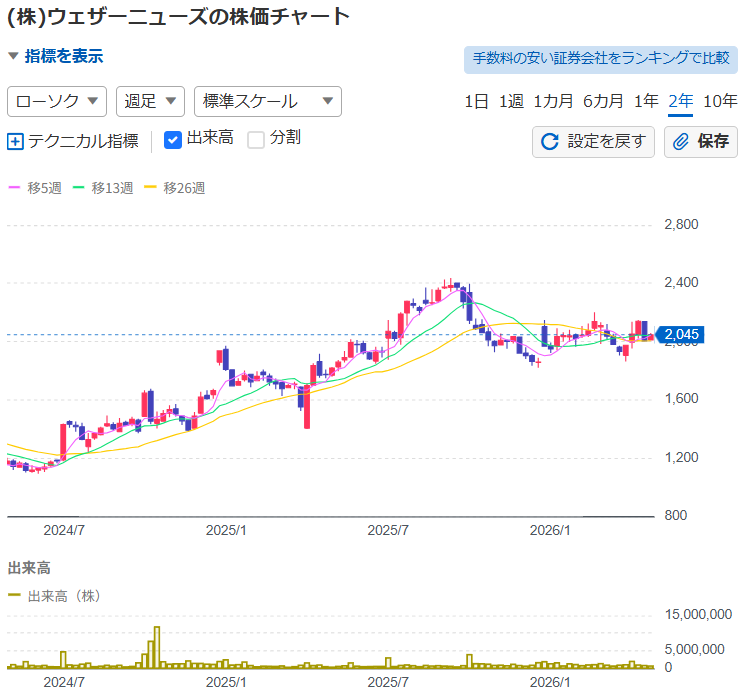Open the 標準スケール scale dropdown

click(268, 101)
